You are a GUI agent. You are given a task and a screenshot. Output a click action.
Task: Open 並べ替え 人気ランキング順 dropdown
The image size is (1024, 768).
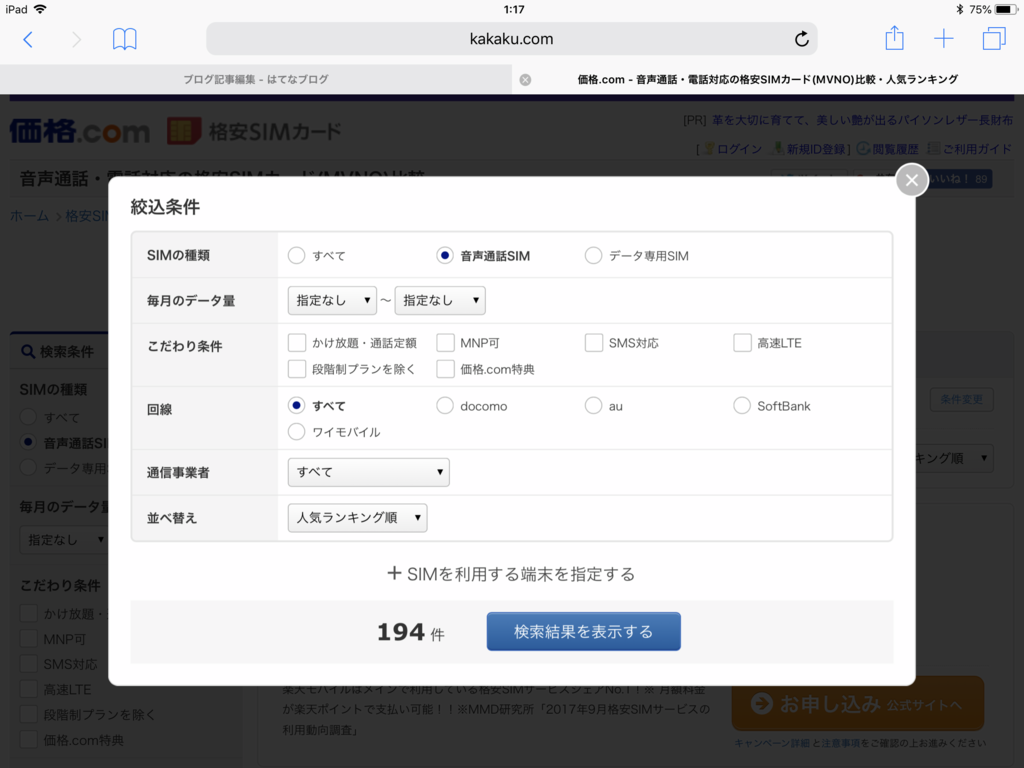[x=357, y=518]
